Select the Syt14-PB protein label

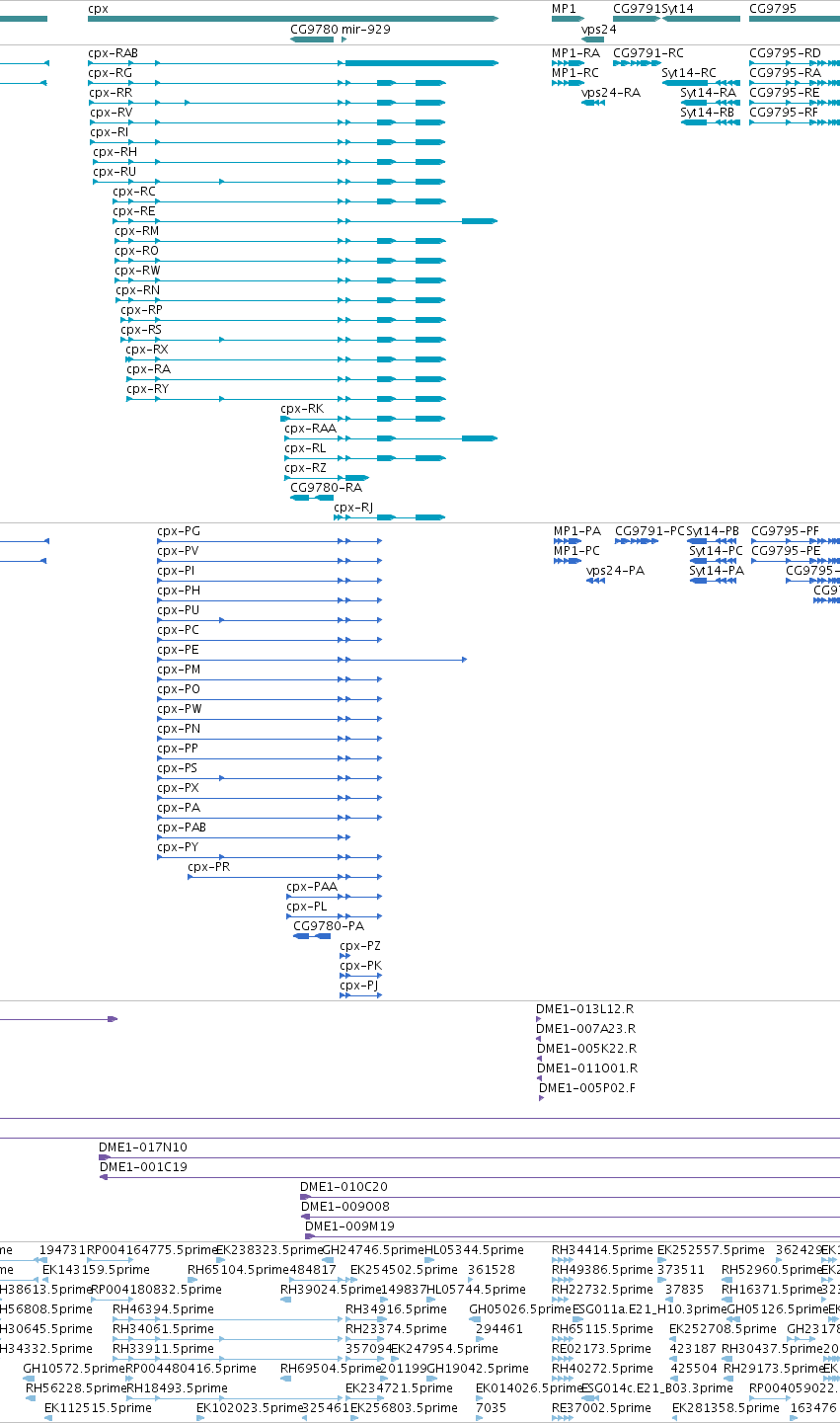pos(713,531)
